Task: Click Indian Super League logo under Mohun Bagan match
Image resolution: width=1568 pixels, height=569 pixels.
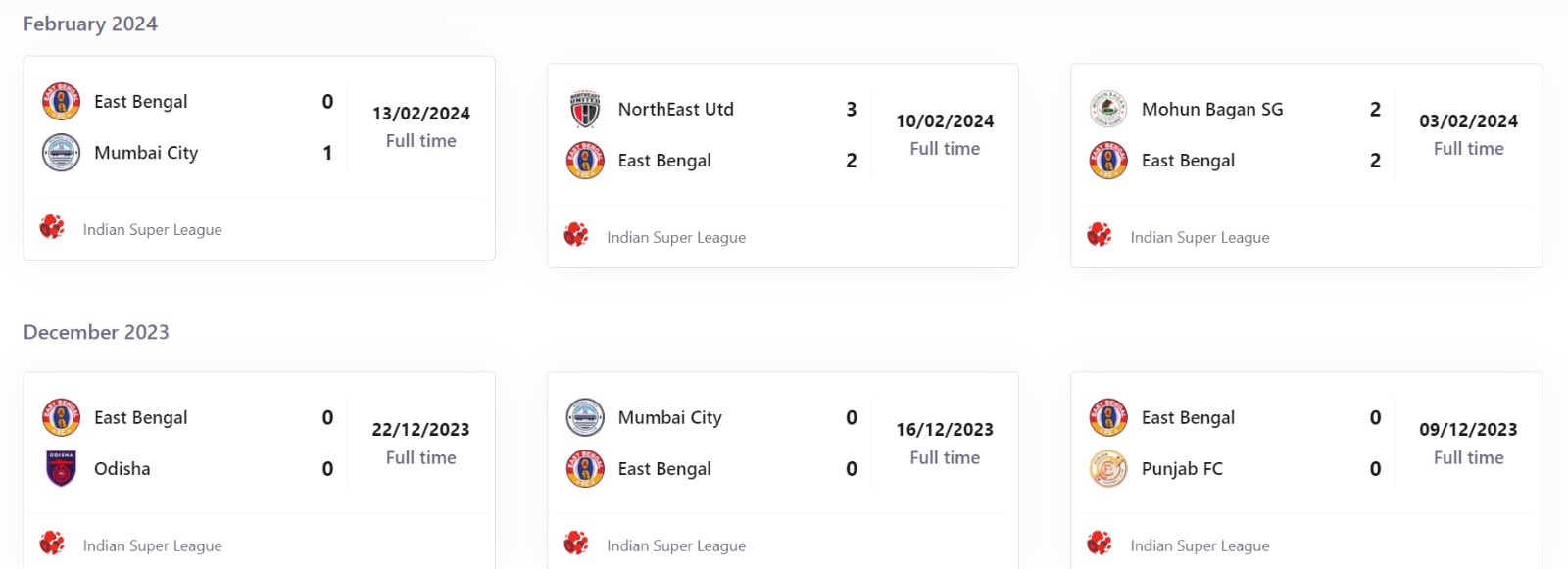Action: 1100,236
